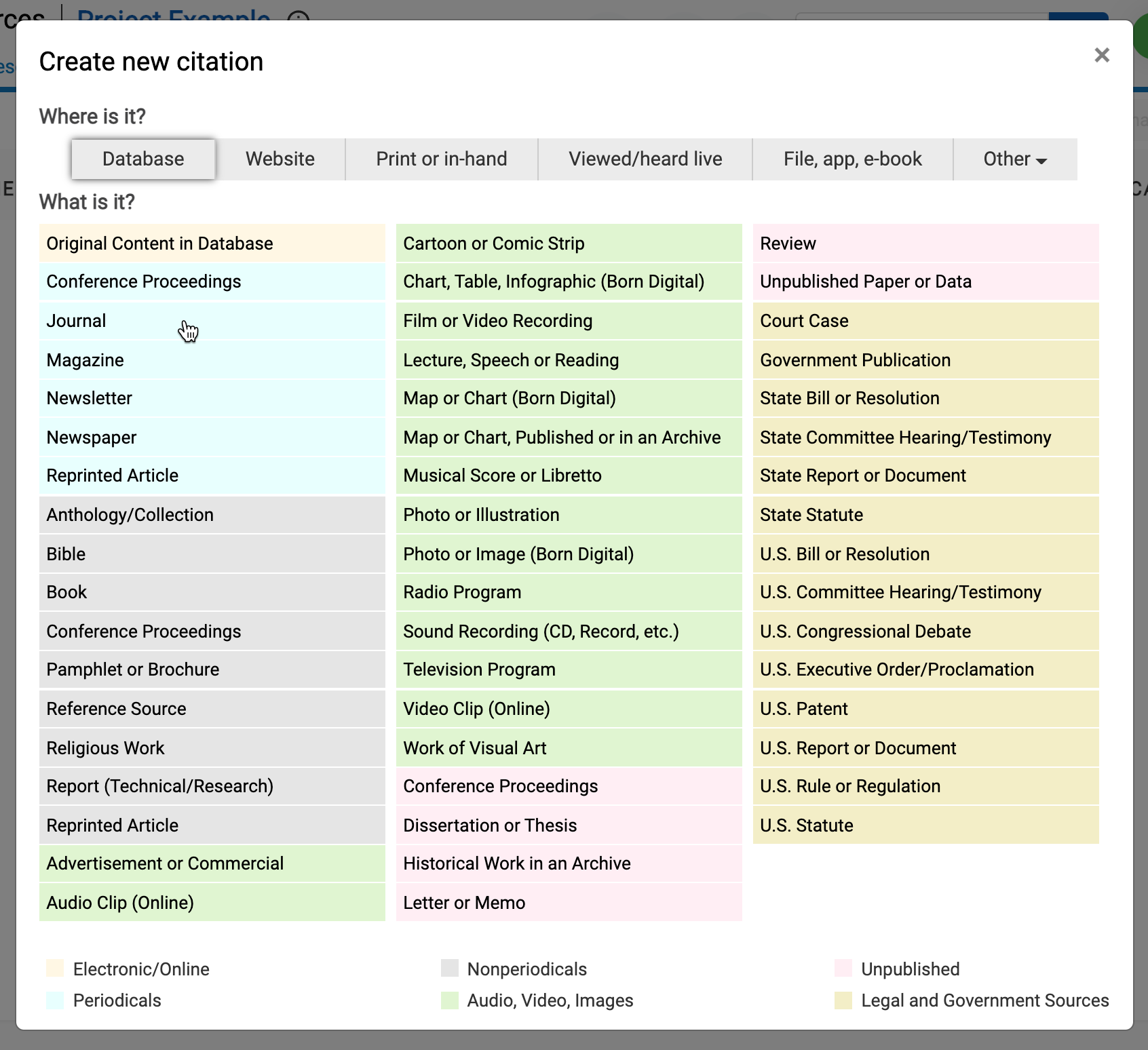The image size is (1148, 1050).
Task: Select the Database source location
Action: point(143,159)
